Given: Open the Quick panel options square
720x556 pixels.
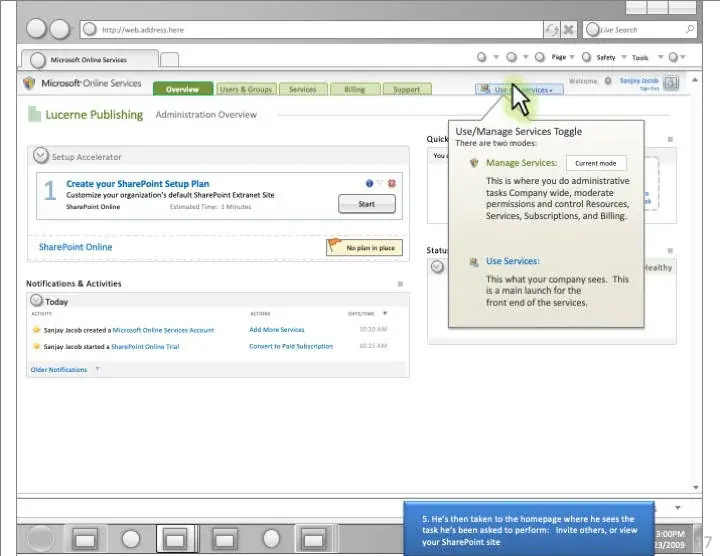Looking at the screenshot, I should (x=670, y=139).
